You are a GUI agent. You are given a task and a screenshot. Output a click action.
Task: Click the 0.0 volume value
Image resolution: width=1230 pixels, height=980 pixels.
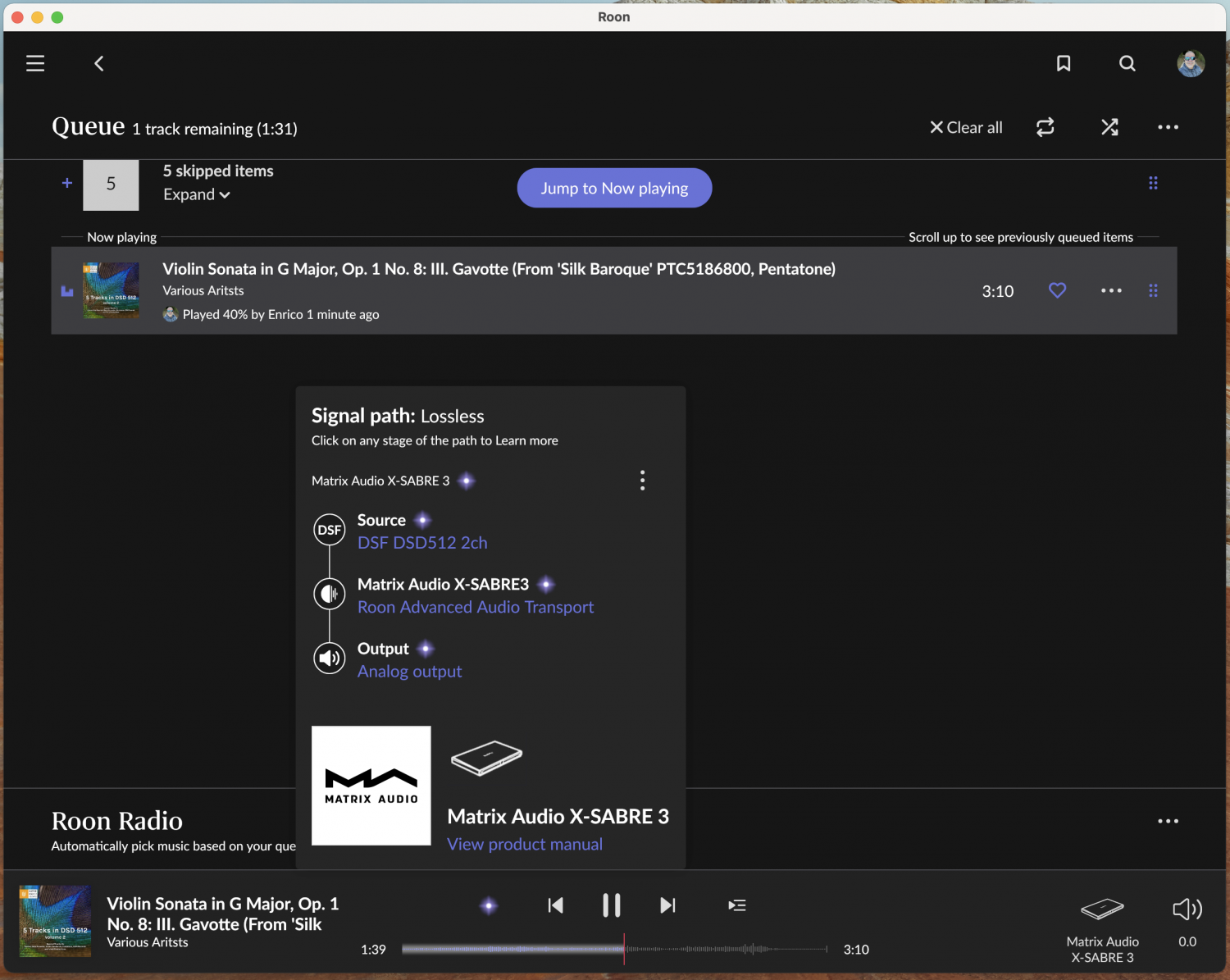click(1187, 941)
